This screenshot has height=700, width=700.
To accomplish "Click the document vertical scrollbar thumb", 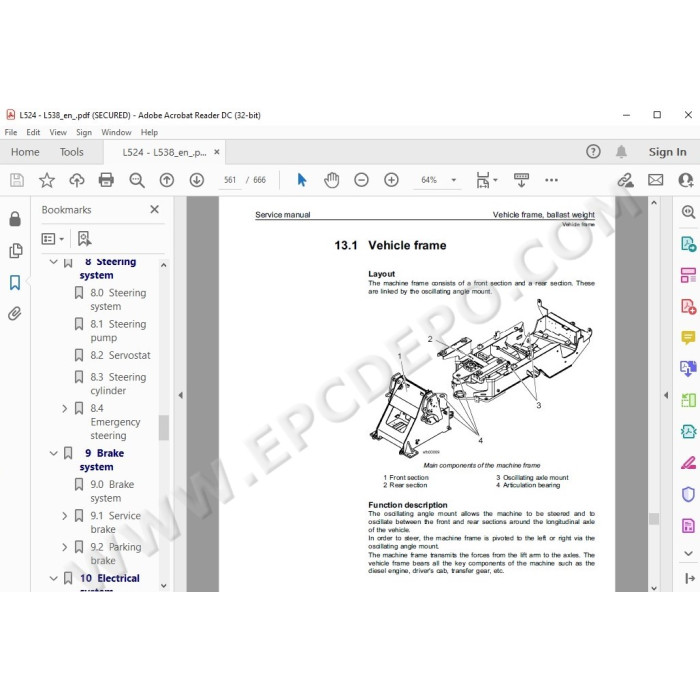I will point(654,519).
